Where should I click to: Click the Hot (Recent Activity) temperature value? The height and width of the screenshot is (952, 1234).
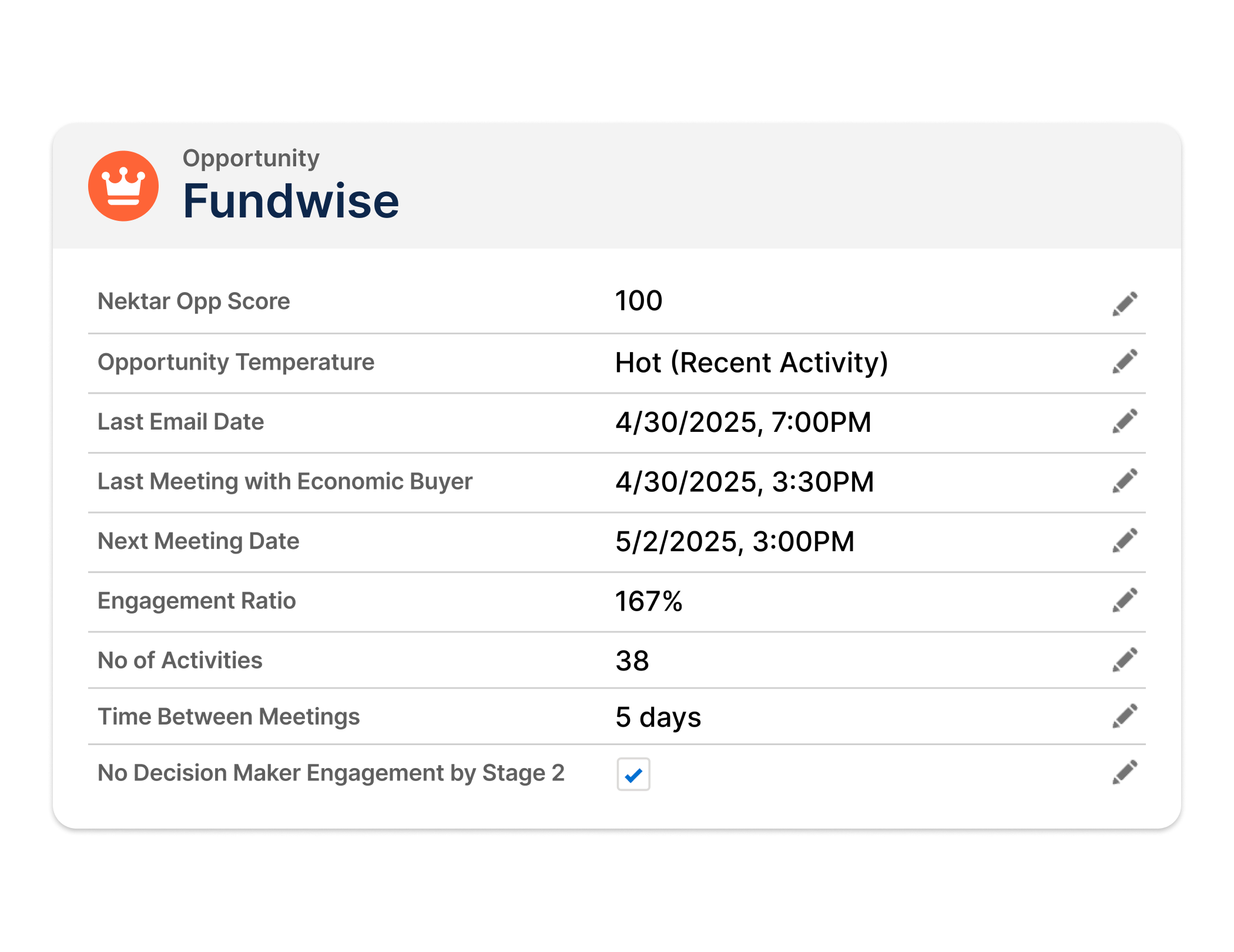coord(751,363)
